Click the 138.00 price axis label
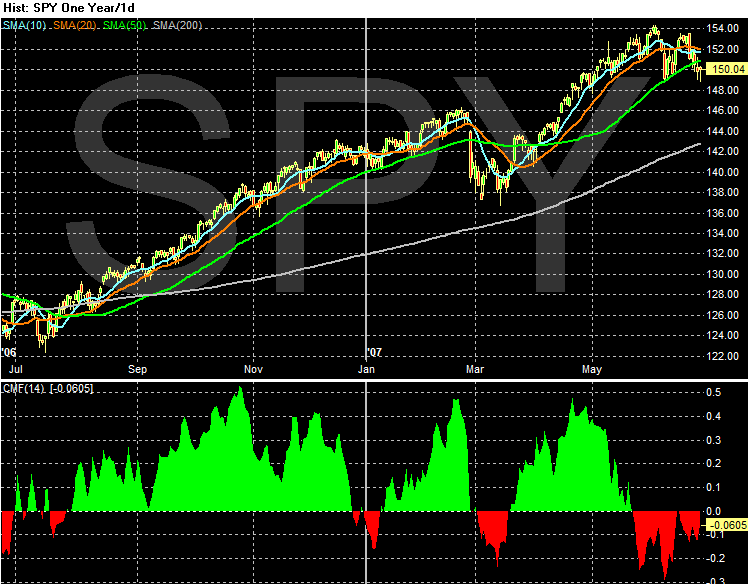749x587 pixels. click(x=725, y=192)
